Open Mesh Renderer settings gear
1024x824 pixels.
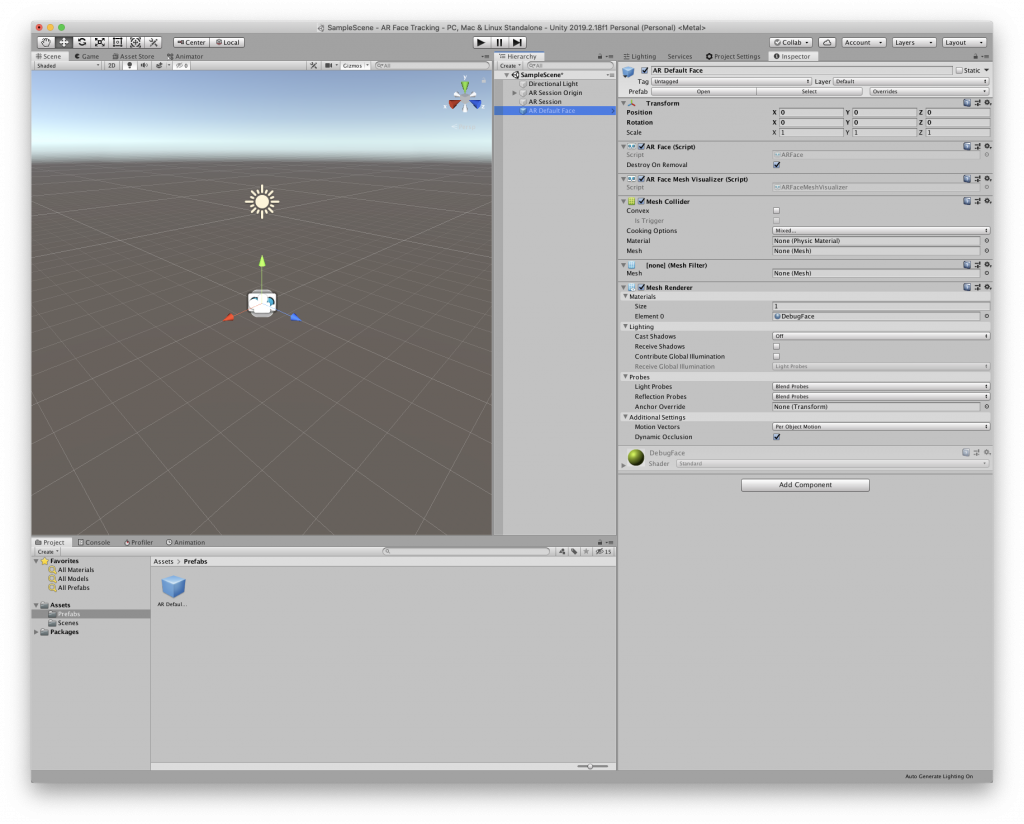pyautogui.click(x=987, y=287)
